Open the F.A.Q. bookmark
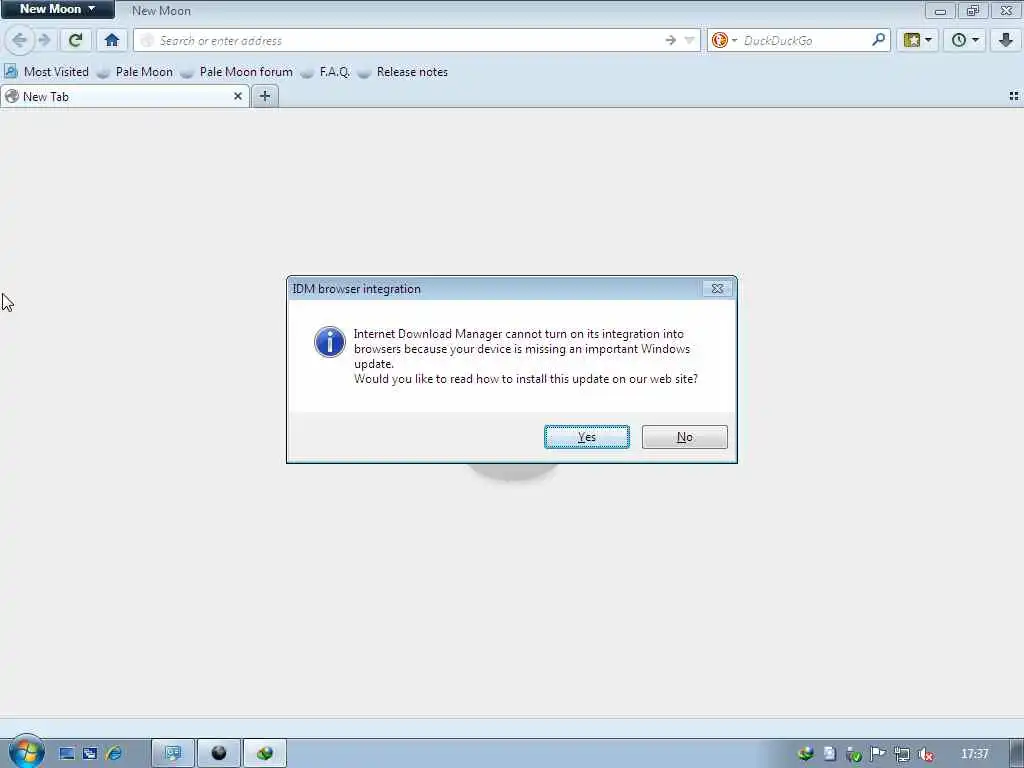The width and height of the screenshot is (1024, 768). coord(326,72)
